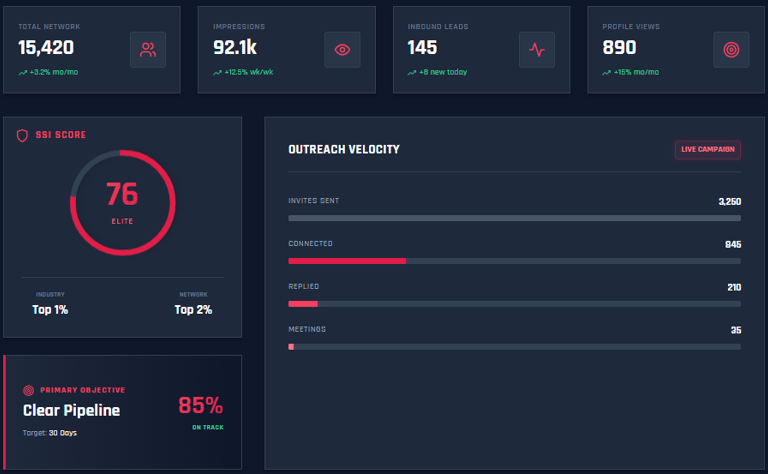
Task: Click the ELITE label under score
Action: 122,221
